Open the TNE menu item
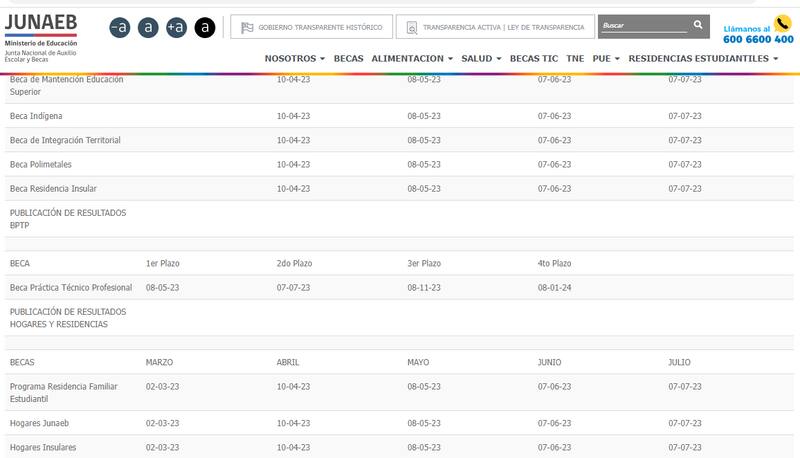 [575, 59]
